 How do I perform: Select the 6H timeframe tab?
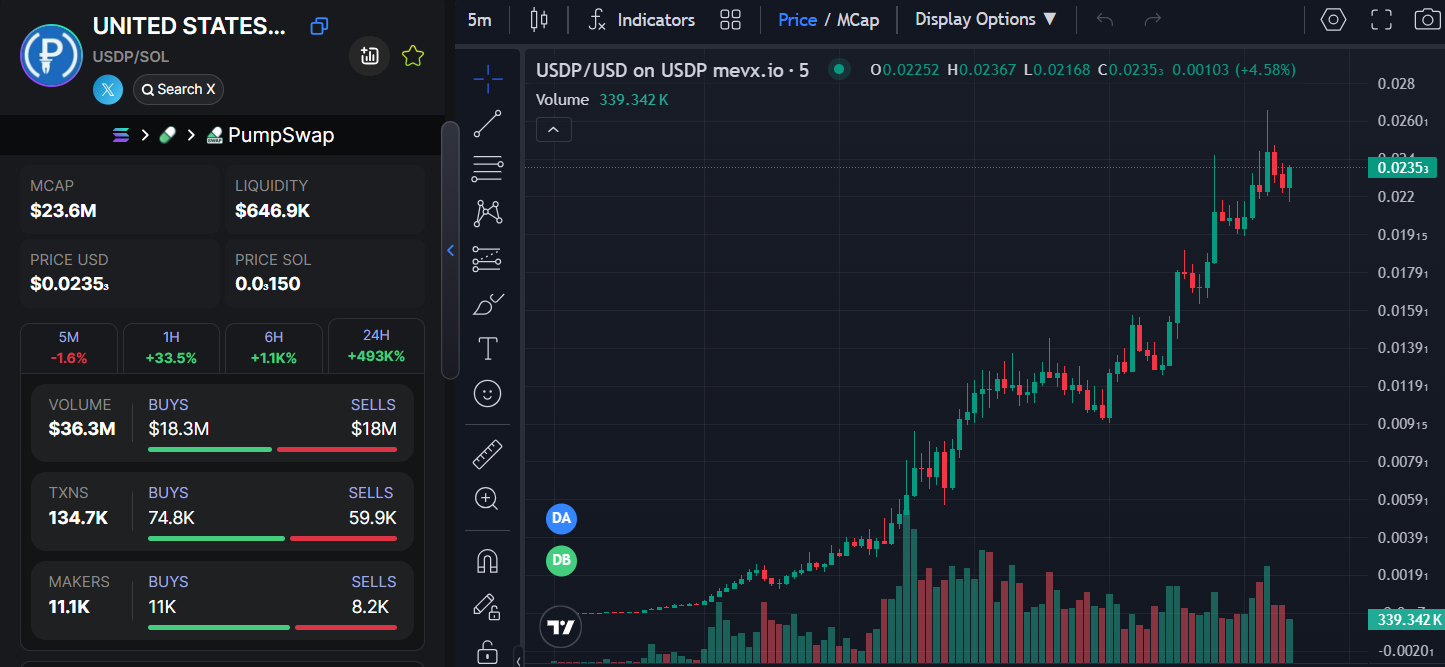click(273, 346)
